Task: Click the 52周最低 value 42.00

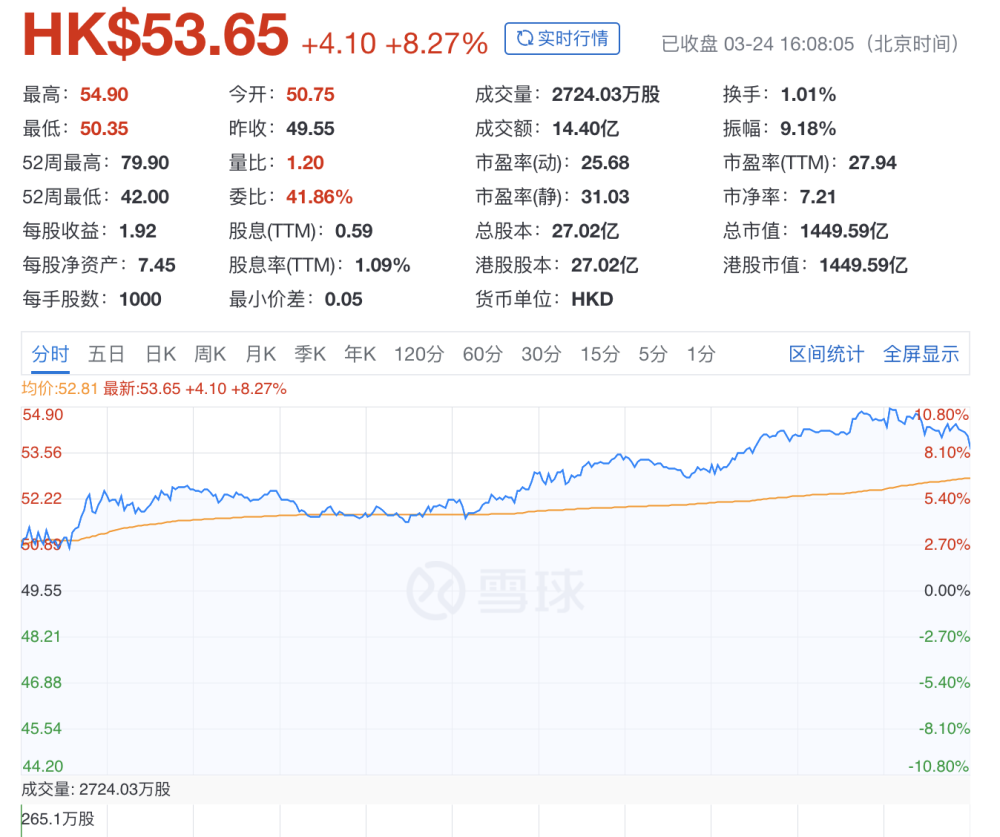Action: pos(145,197)
